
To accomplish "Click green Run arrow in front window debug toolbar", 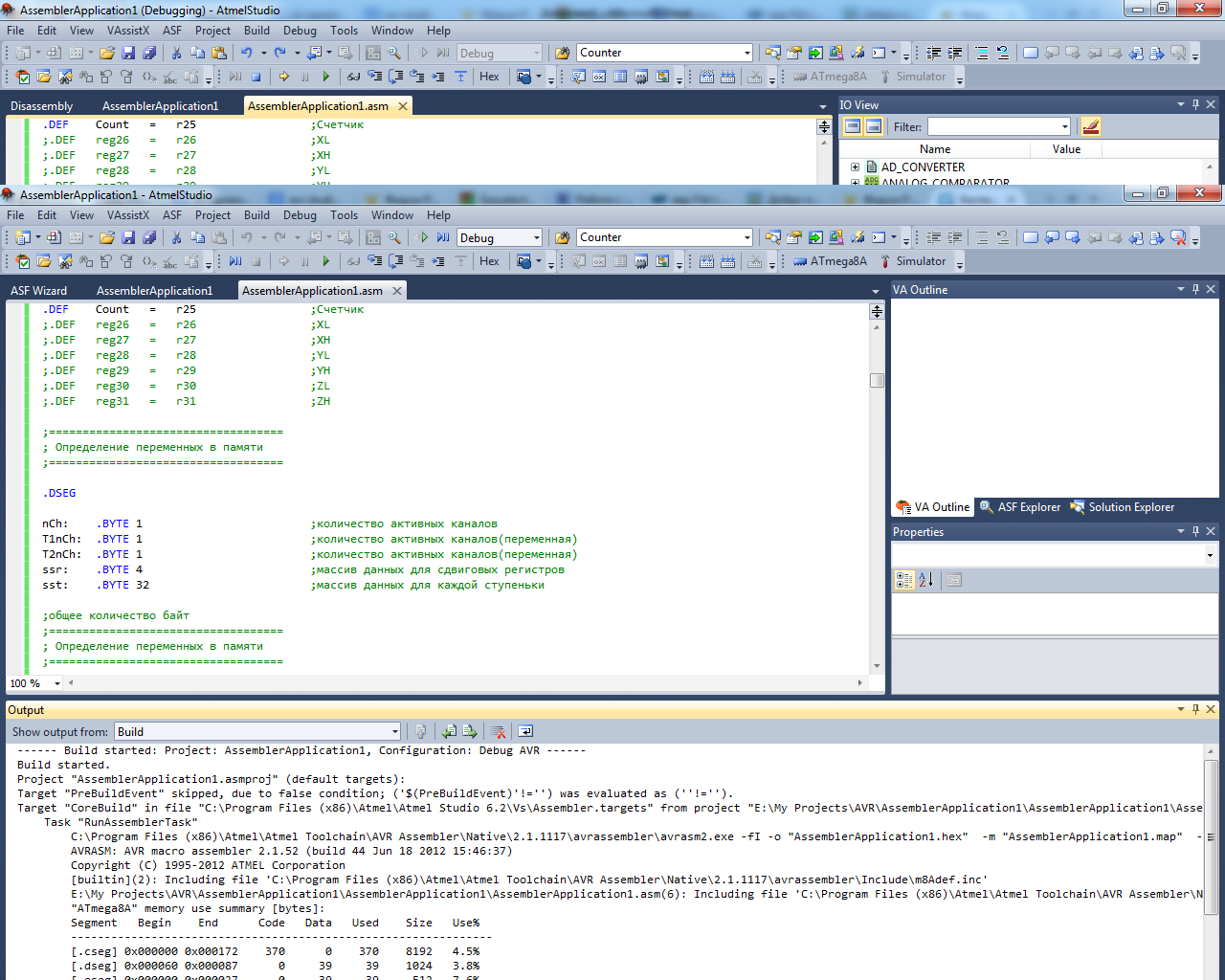I will (x=326, y=261).
